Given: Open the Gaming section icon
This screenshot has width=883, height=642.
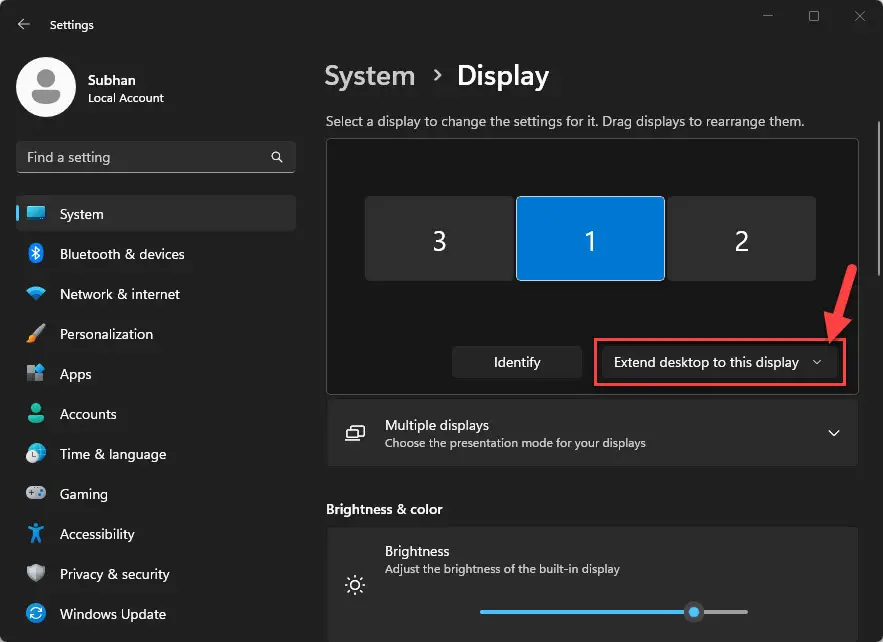Looking at the screenshot, I should [x=34, y=494].
